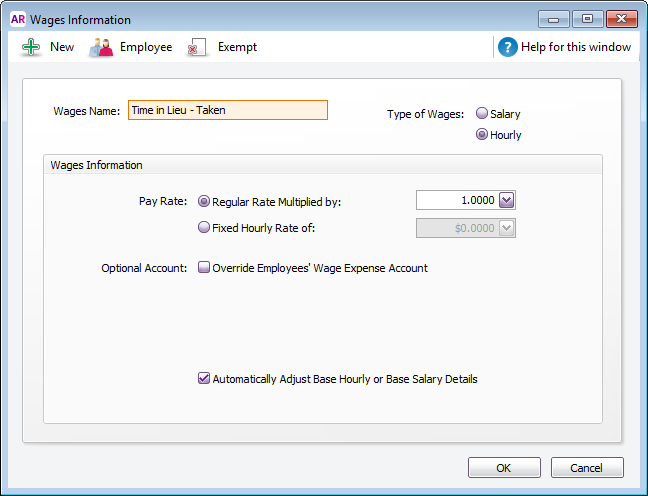Select the Salary wage type
The width and height of the screenshot is (648, 496).
482,114
